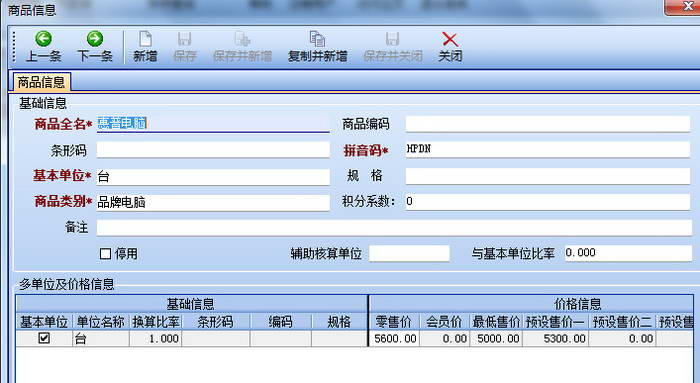Viewport: 700px width, 383px height.
Task: Select the 台 unit name cell
Action: pyautogui.click(x=101, y=339)
